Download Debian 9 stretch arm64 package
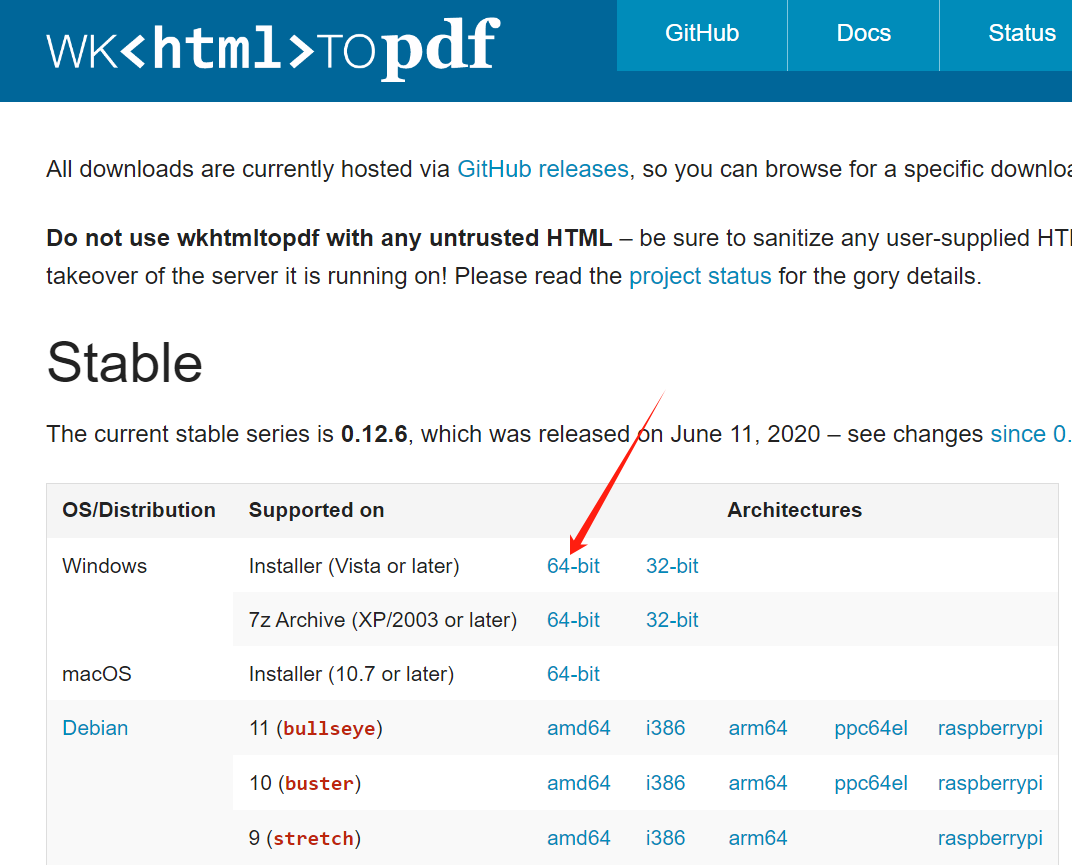1072x865 pixels. coord(758,838)
